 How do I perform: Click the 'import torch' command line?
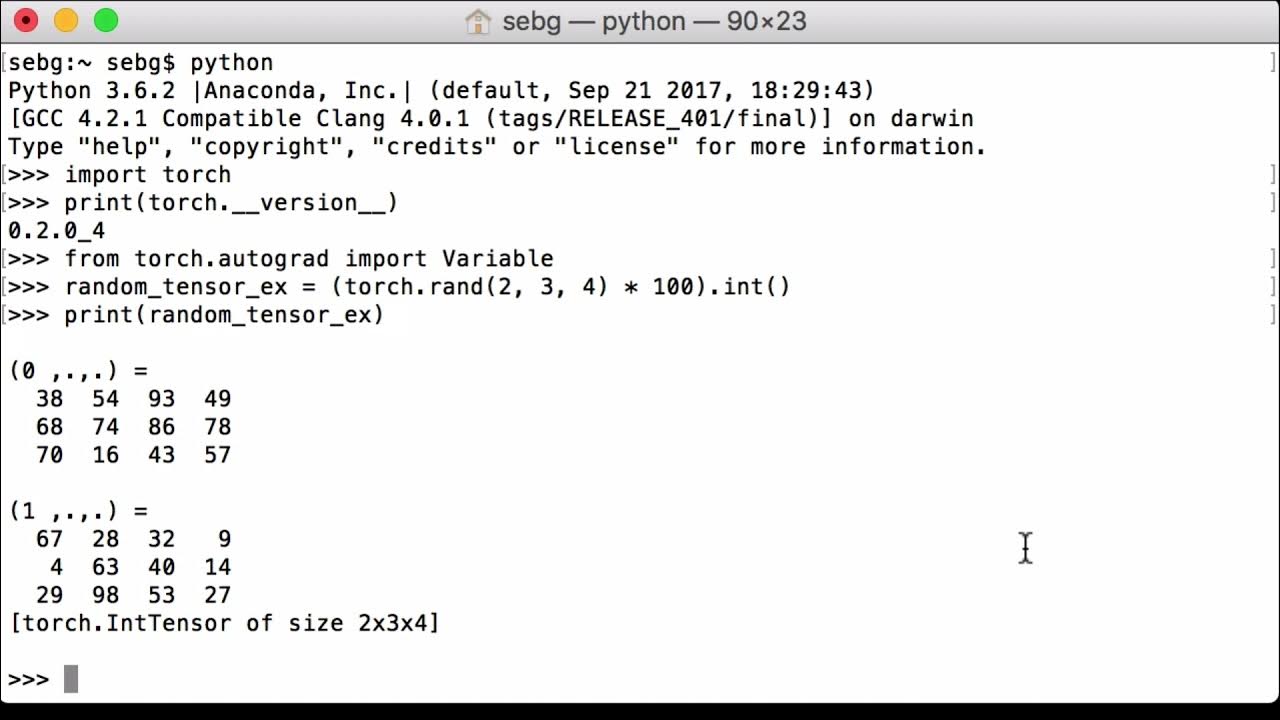pos(148,175)
